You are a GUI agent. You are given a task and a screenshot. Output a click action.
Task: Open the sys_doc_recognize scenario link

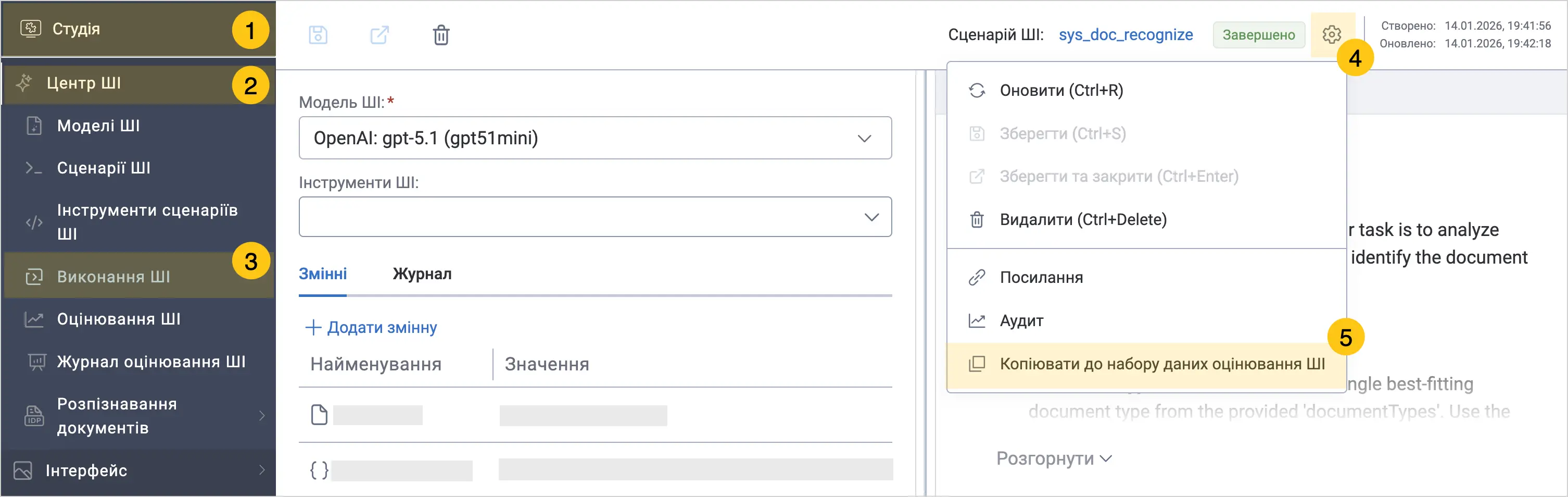(x=1126, y=35)
